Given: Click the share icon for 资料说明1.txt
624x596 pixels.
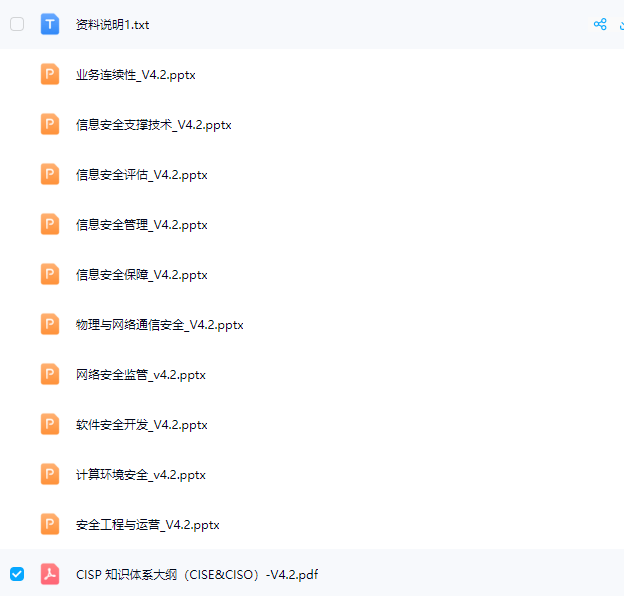Looking at the screenshot, I should pyautogui.click(x=600, y=24).
